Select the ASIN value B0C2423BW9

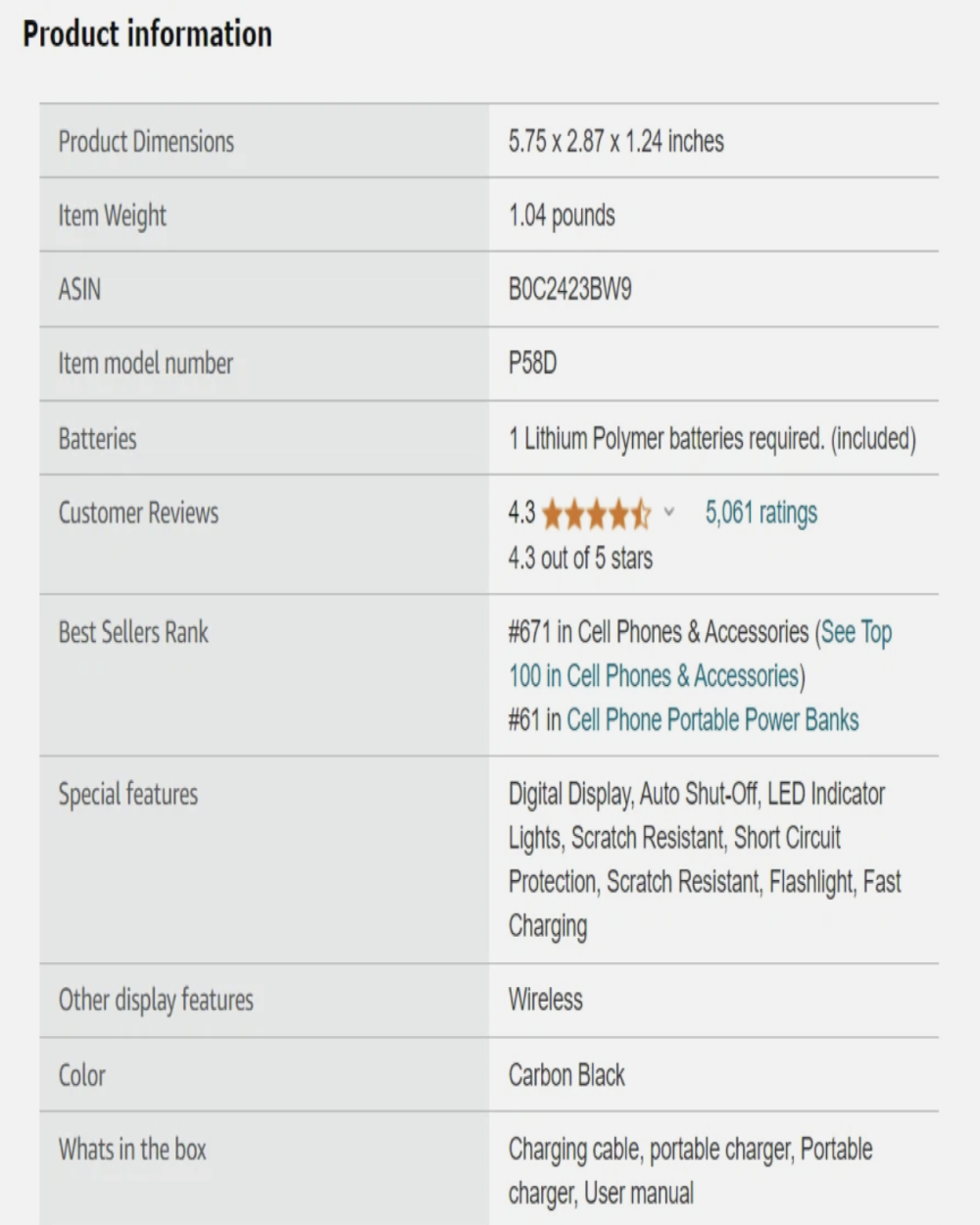(570, 290)
